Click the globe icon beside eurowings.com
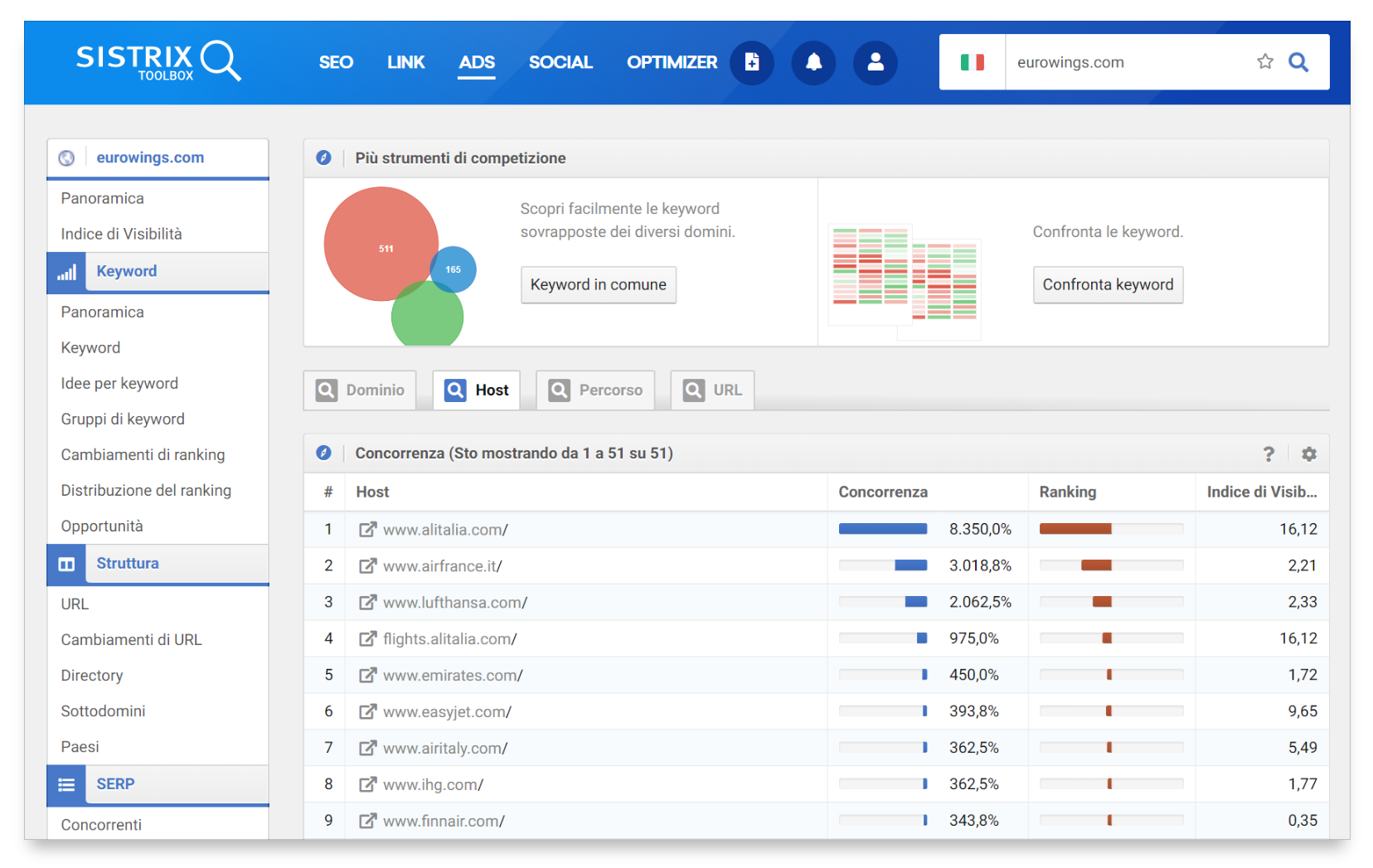 [x=66, y=158]
